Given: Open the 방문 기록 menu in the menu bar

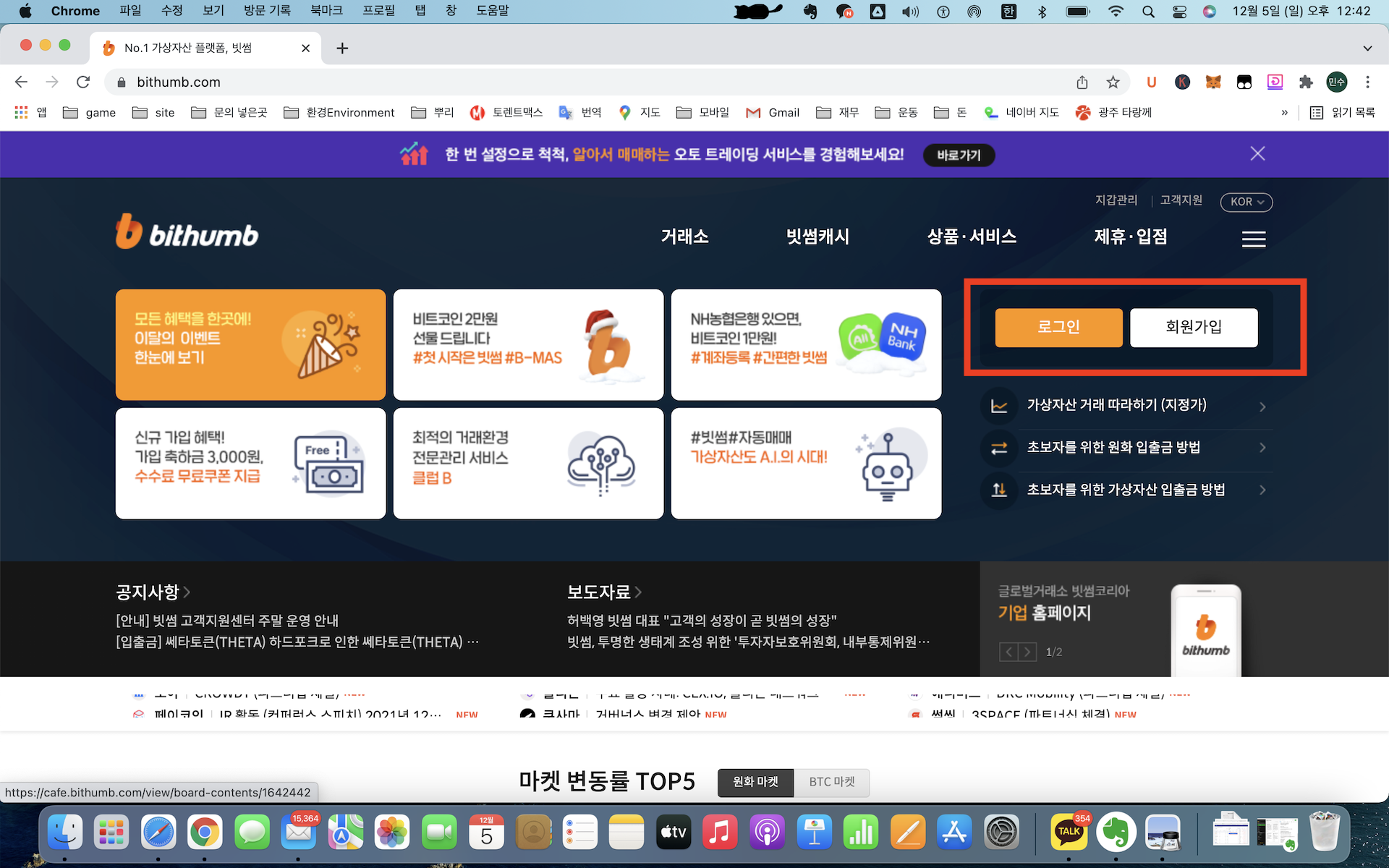Looking at the screenshot, I should click(x=267, y=11).
